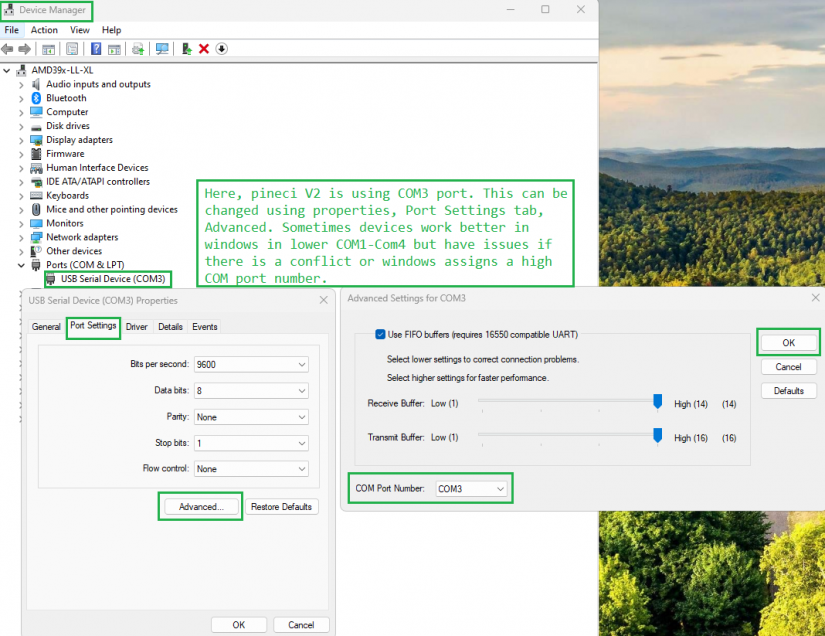Viewport: 825px width, 636px height.
Task: Select USB Serial Device (COM3) in tree
Action: point(112,279)
